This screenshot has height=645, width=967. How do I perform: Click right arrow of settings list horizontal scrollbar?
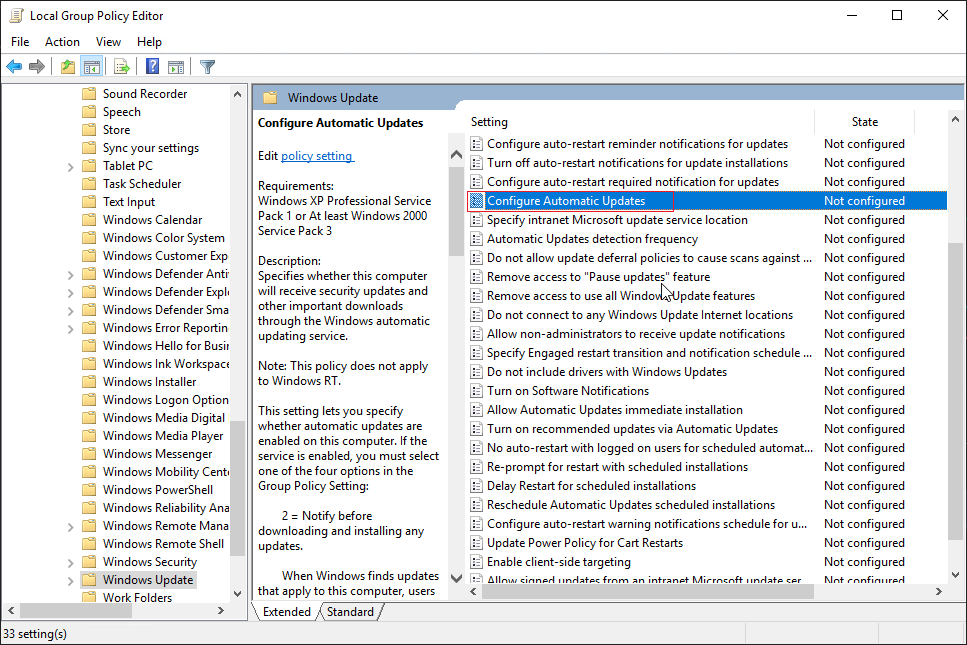[939, 591]
